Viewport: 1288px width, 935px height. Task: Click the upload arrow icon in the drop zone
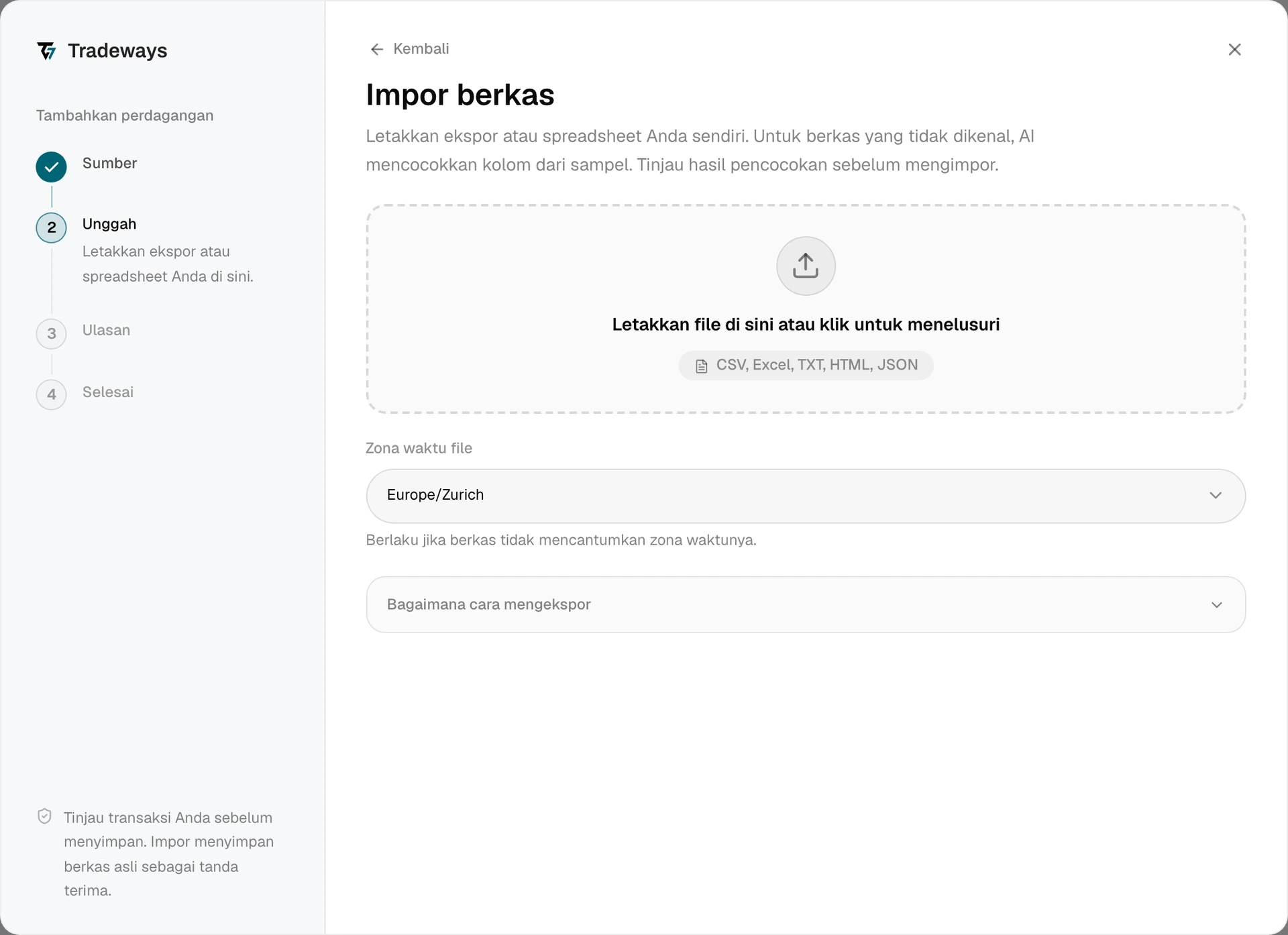(806, 266)
